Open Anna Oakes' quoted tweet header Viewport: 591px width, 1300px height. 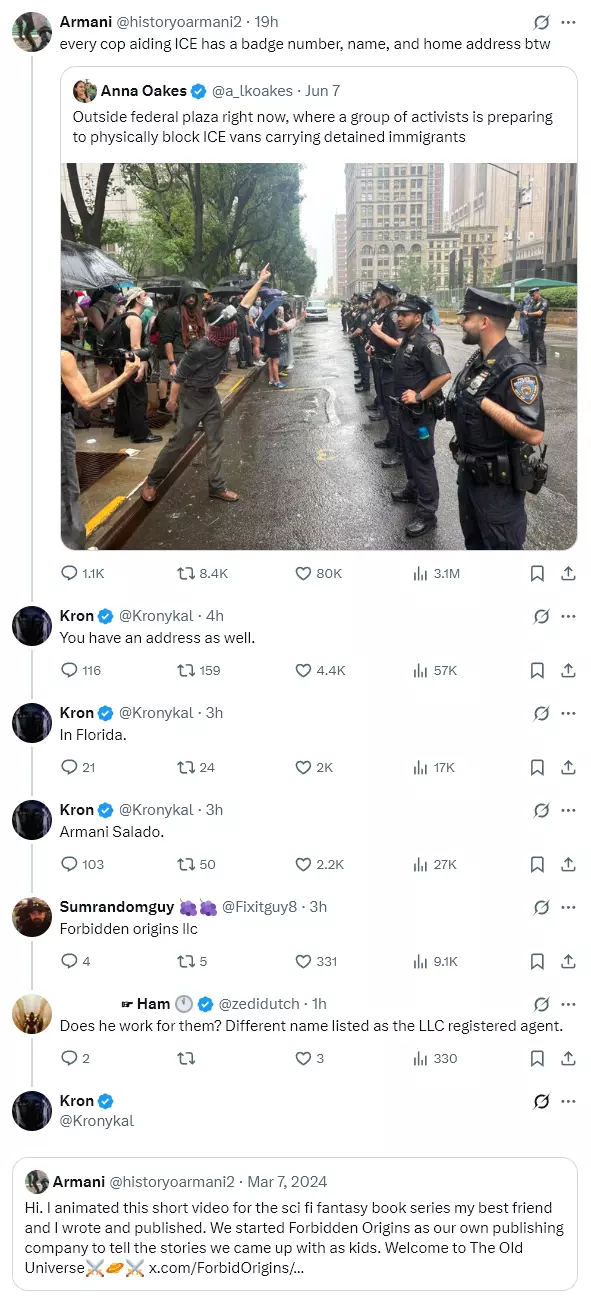tap(206, 91)
